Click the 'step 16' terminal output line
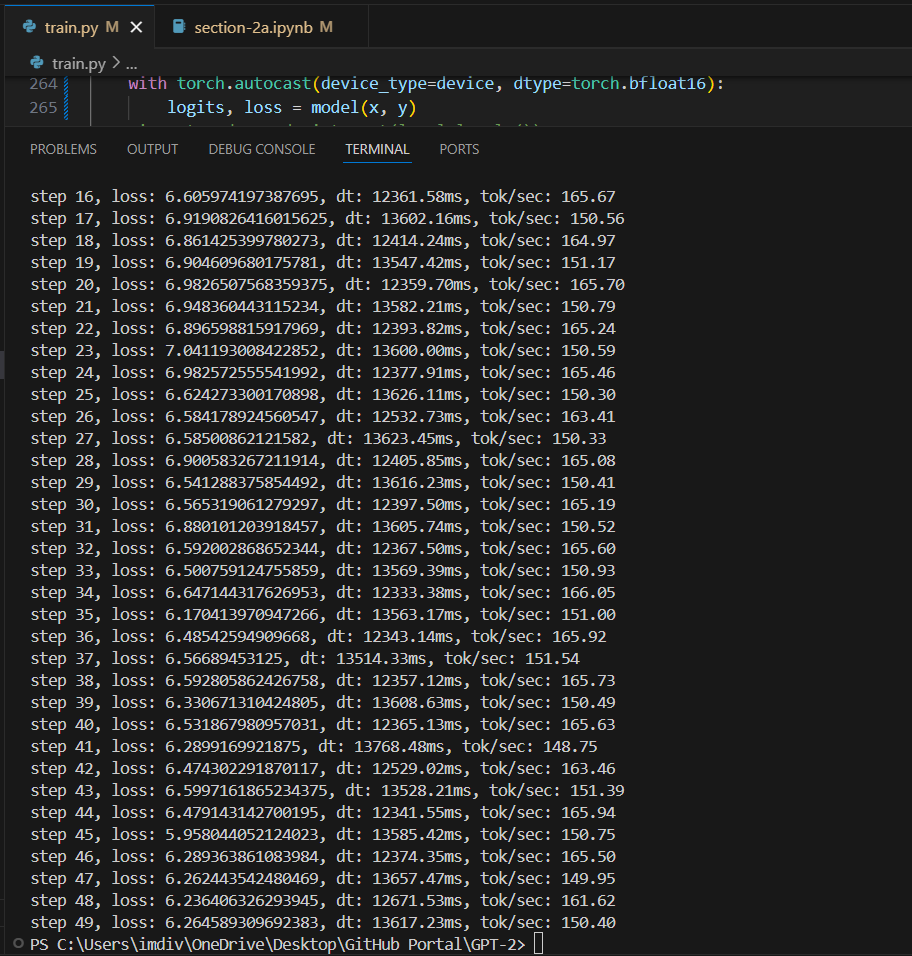The image size is (912, 956). pos(323,196)
